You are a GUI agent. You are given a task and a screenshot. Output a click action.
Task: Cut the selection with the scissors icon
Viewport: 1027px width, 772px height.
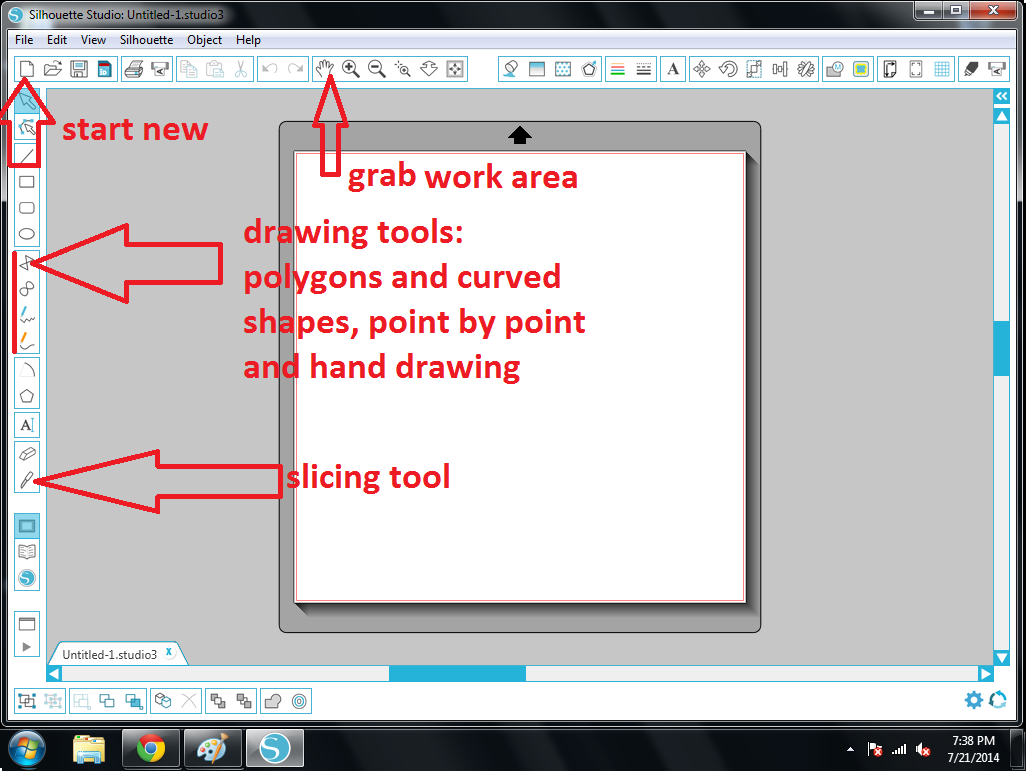(241, 69)
